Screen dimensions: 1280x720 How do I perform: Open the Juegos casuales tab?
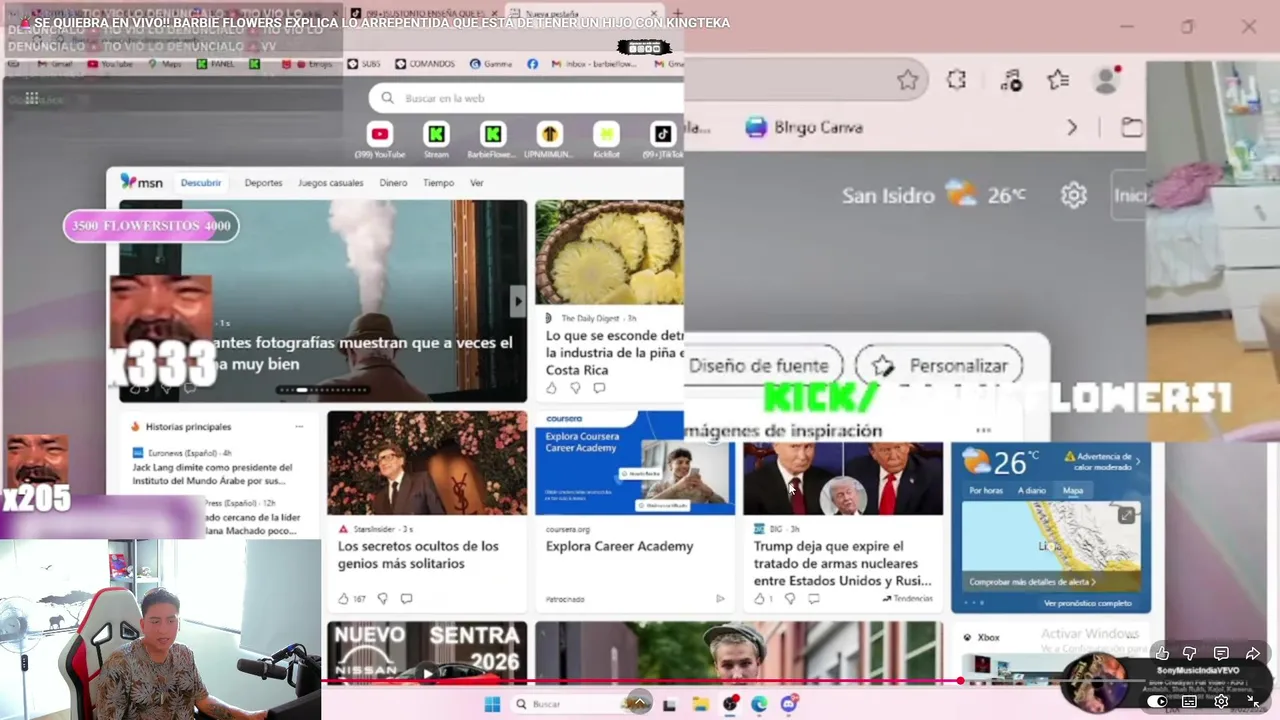pyautogui.click(x=330, y=183)
